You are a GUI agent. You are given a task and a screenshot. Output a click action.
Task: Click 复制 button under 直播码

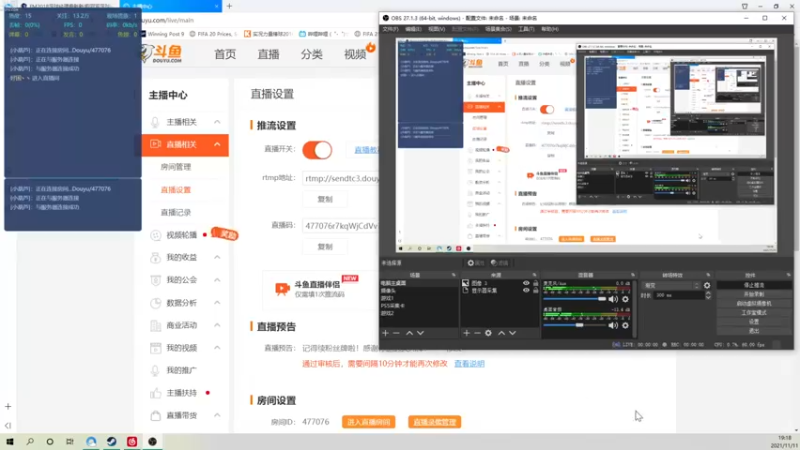[325, 246]
